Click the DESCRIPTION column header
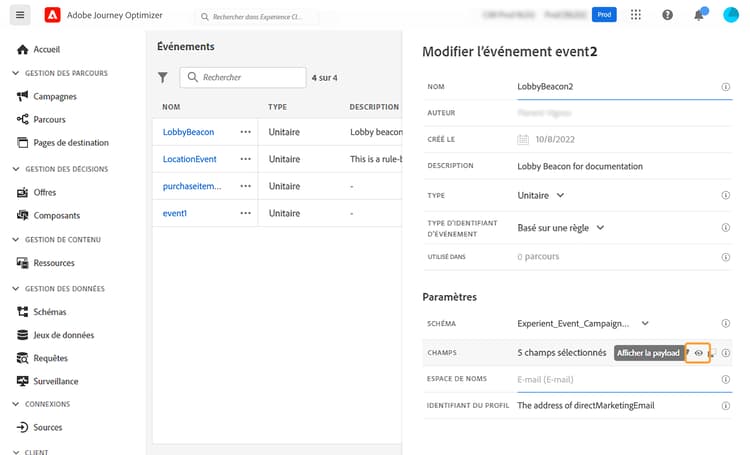 tap(374, 107)
